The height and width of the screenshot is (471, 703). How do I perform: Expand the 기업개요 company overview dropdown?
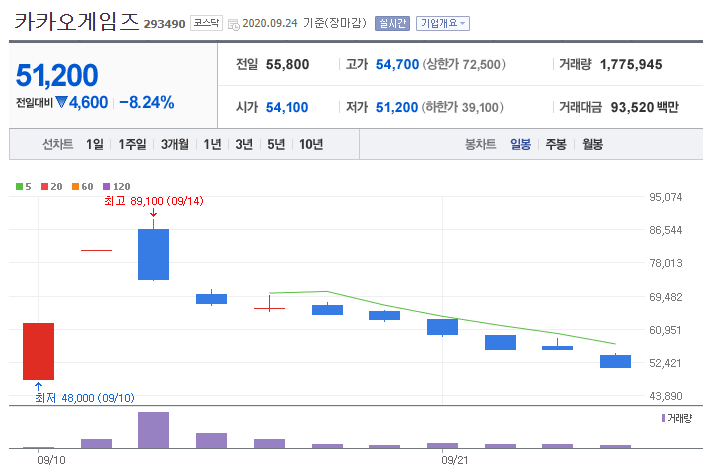443,22
